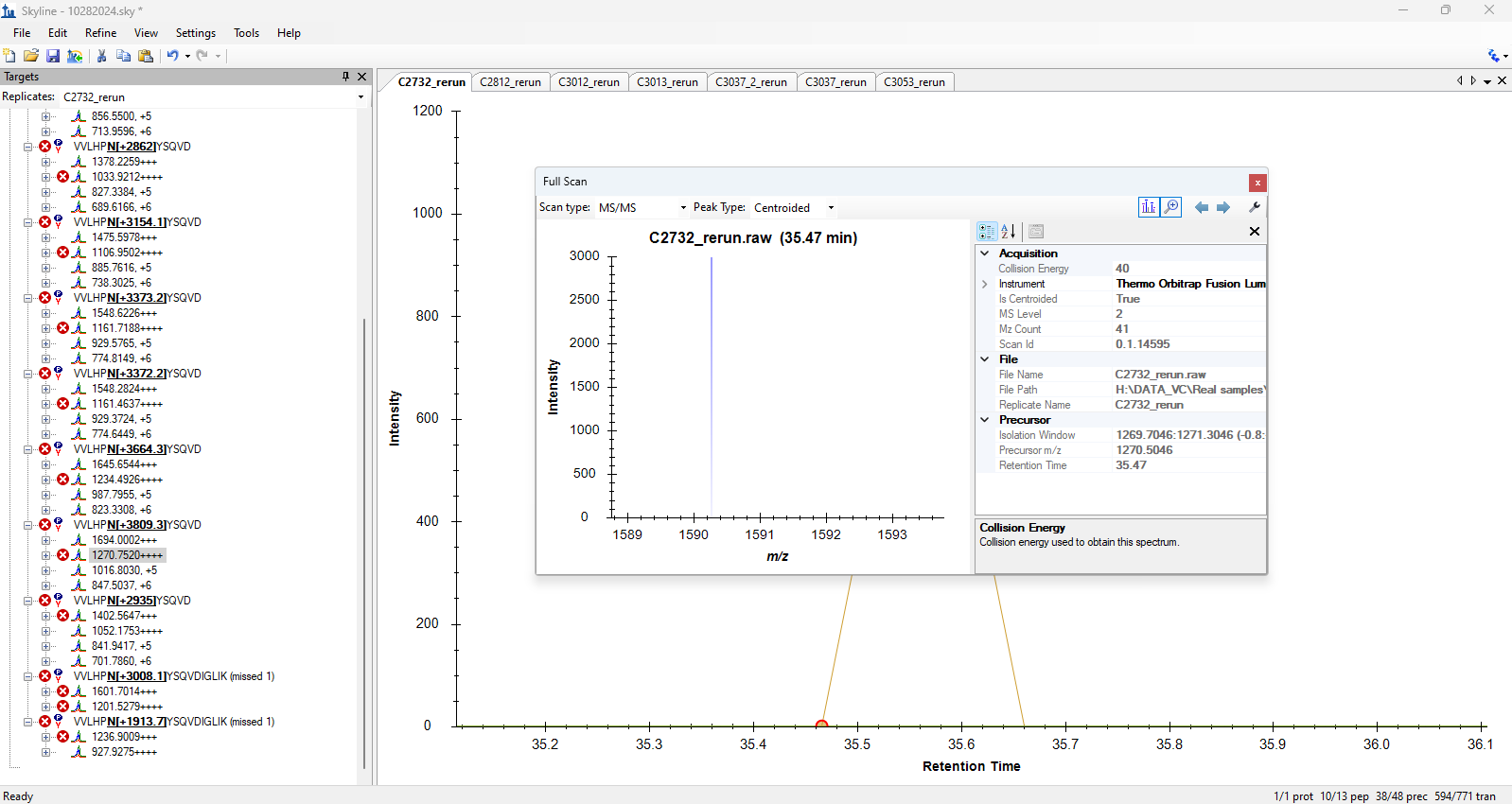Go to next scan with right arrow
The width and height of the screenshot is (1512, 804).
(1223, 207)
